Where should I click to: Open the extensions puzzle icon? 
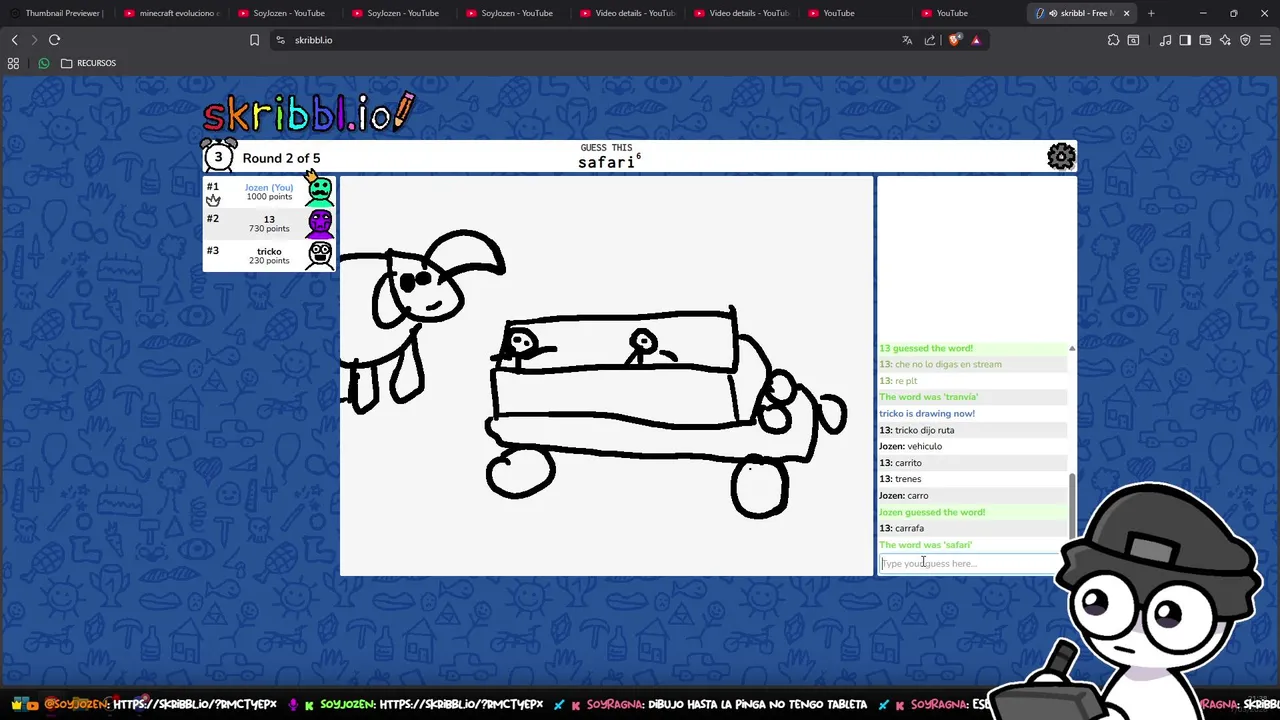(x=1113, y=40)
